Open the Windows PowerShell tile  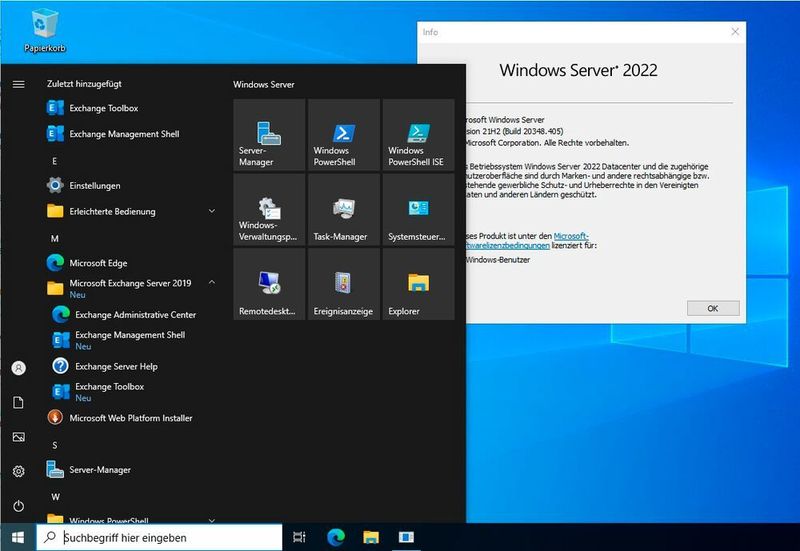click(344, 135)
